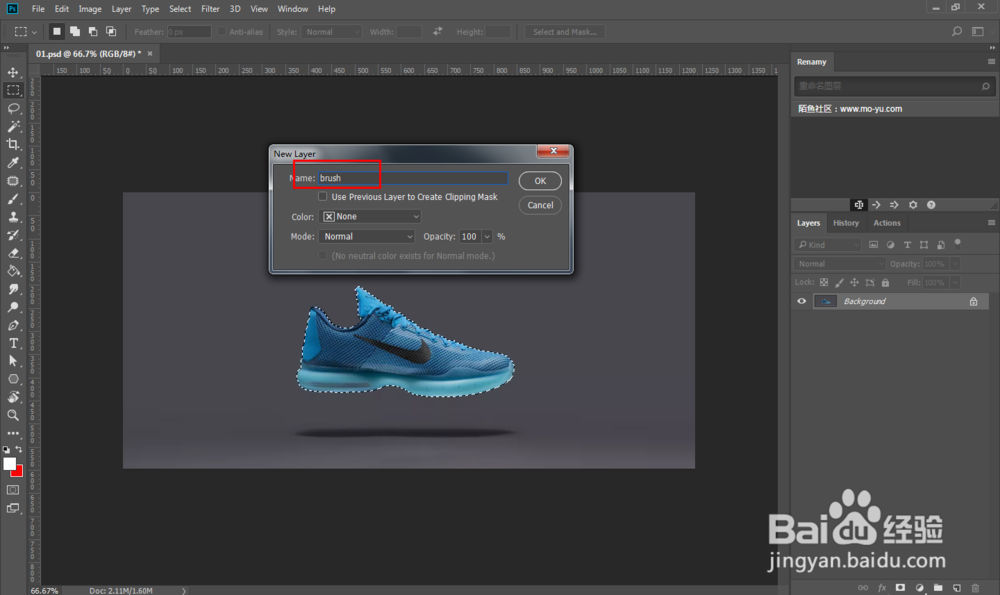Switch to the History tab
The width and height of the screenshot is (1000, 595).
846,223
